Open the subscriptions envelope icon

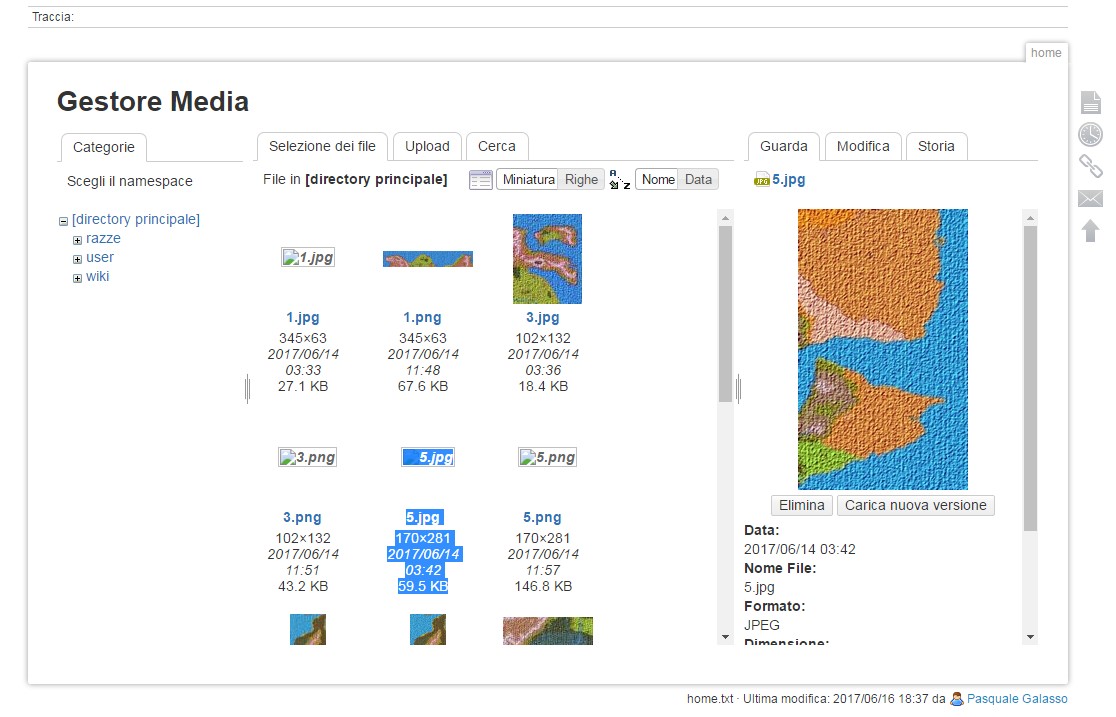[x=1090, y=198]
